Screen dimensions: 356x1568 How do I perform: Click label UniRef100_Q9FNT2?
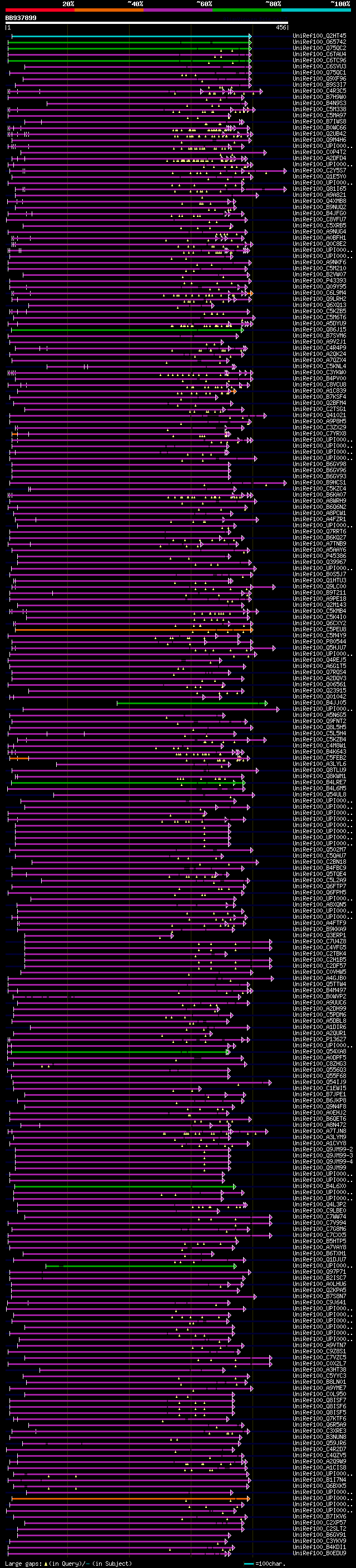(319, 721)
